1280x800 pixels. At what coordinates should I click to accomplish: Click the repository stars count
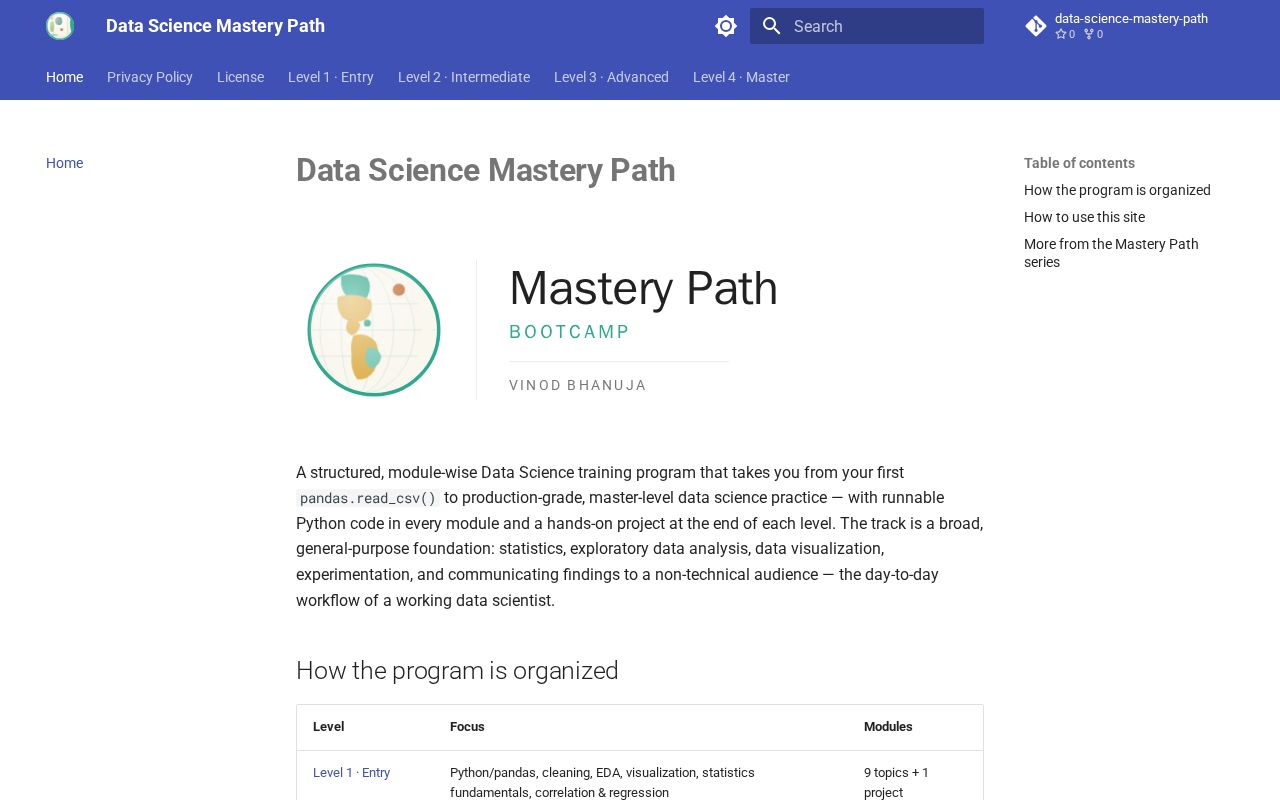tap(1065, 34)
